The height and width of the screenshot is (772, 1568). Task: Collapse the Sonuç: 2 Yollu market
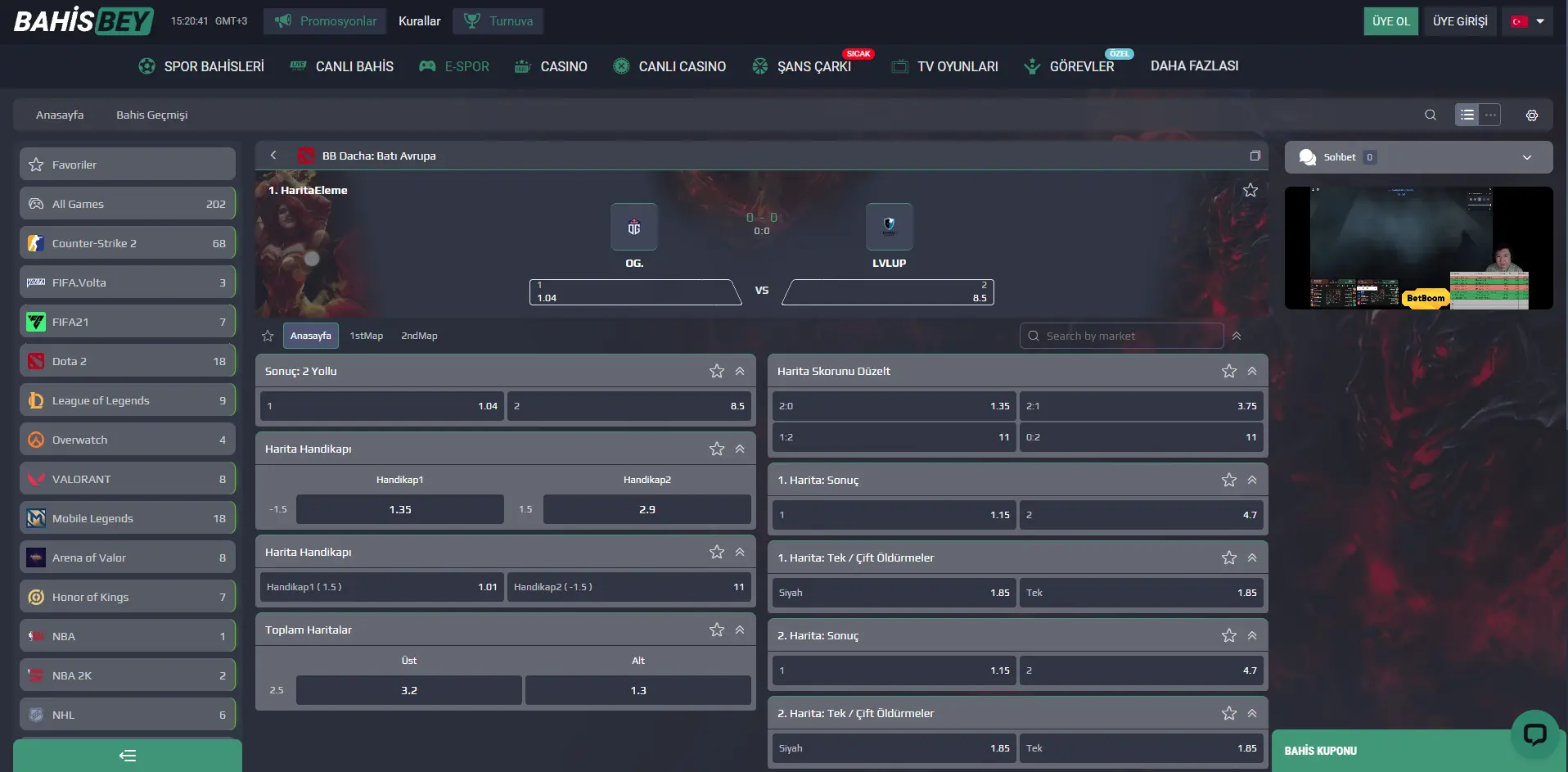[740, 371]
